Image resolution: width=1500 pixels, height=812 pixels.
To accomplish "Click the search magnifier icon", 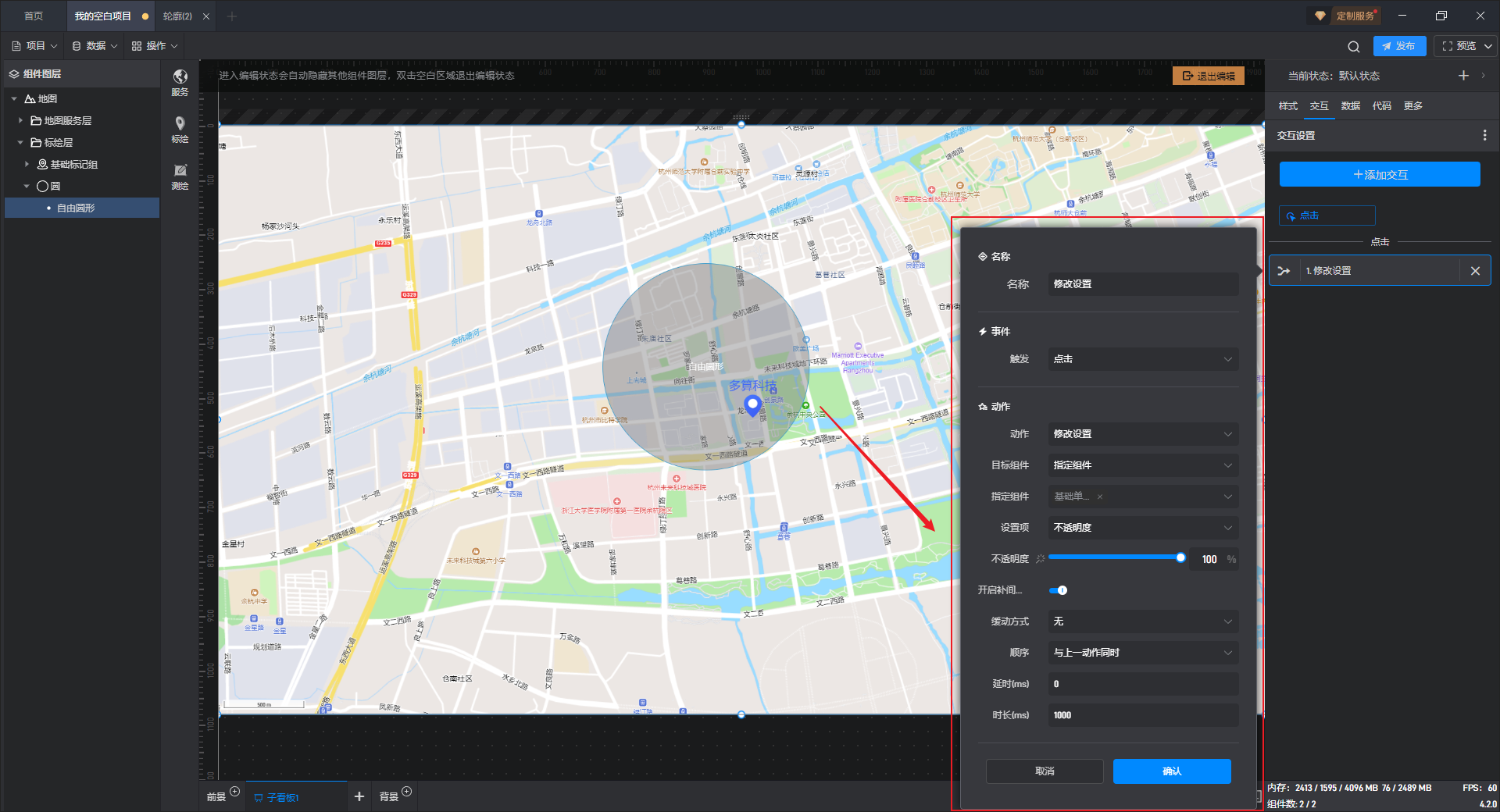I will [x=1354, y=46].
